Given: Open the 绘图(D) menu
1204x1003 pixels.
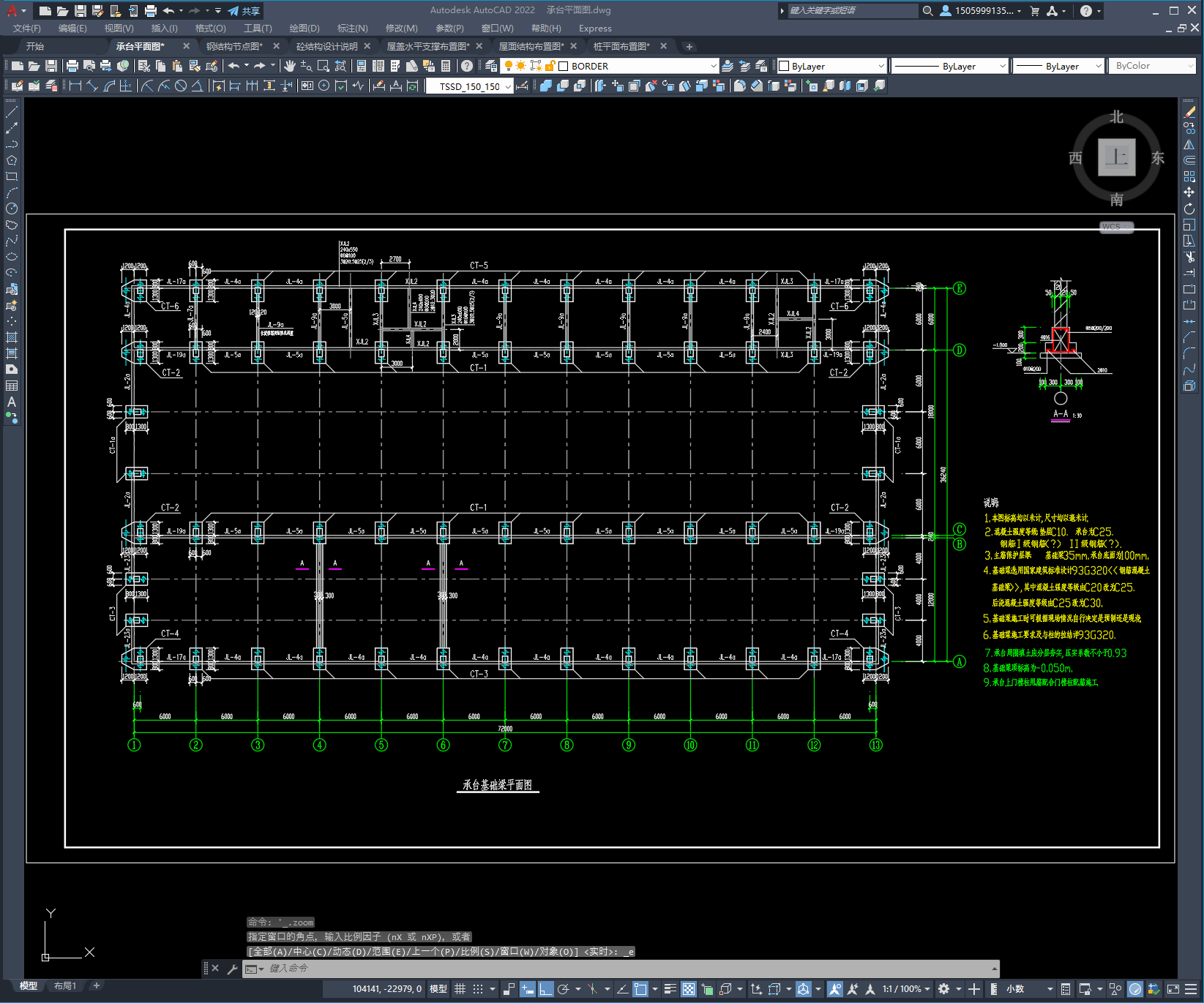Looking at the screenshot, I should 304,29.
